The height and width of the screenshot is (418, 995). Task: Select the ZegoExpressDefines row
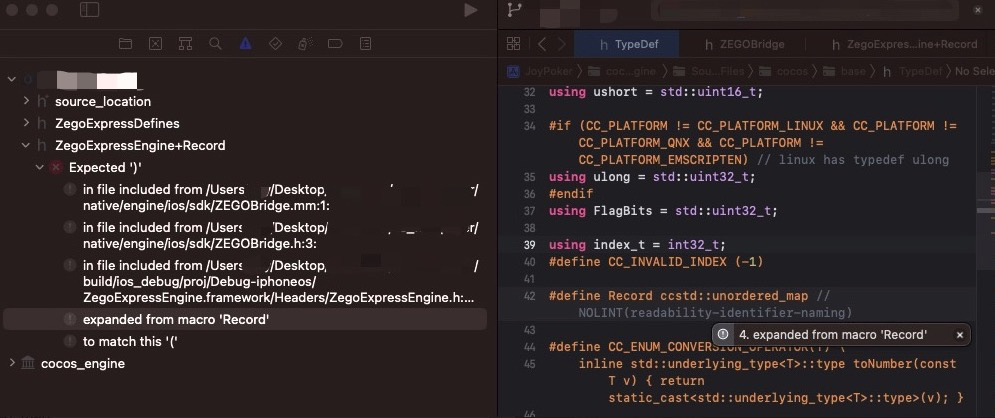tap(245, 123)
